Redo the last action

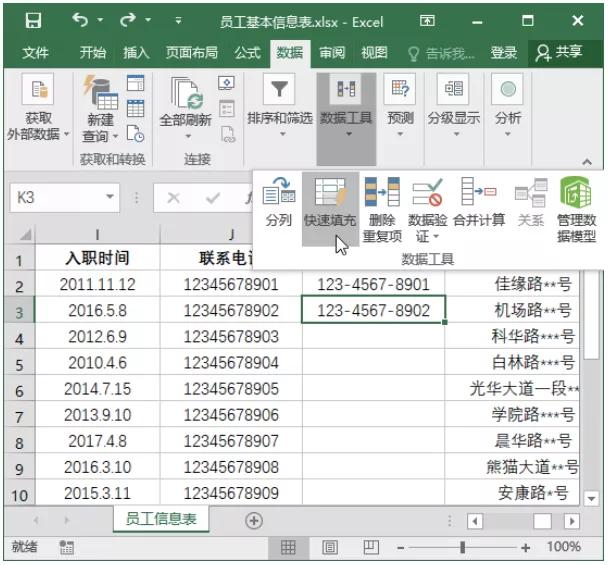click(128, 20)
